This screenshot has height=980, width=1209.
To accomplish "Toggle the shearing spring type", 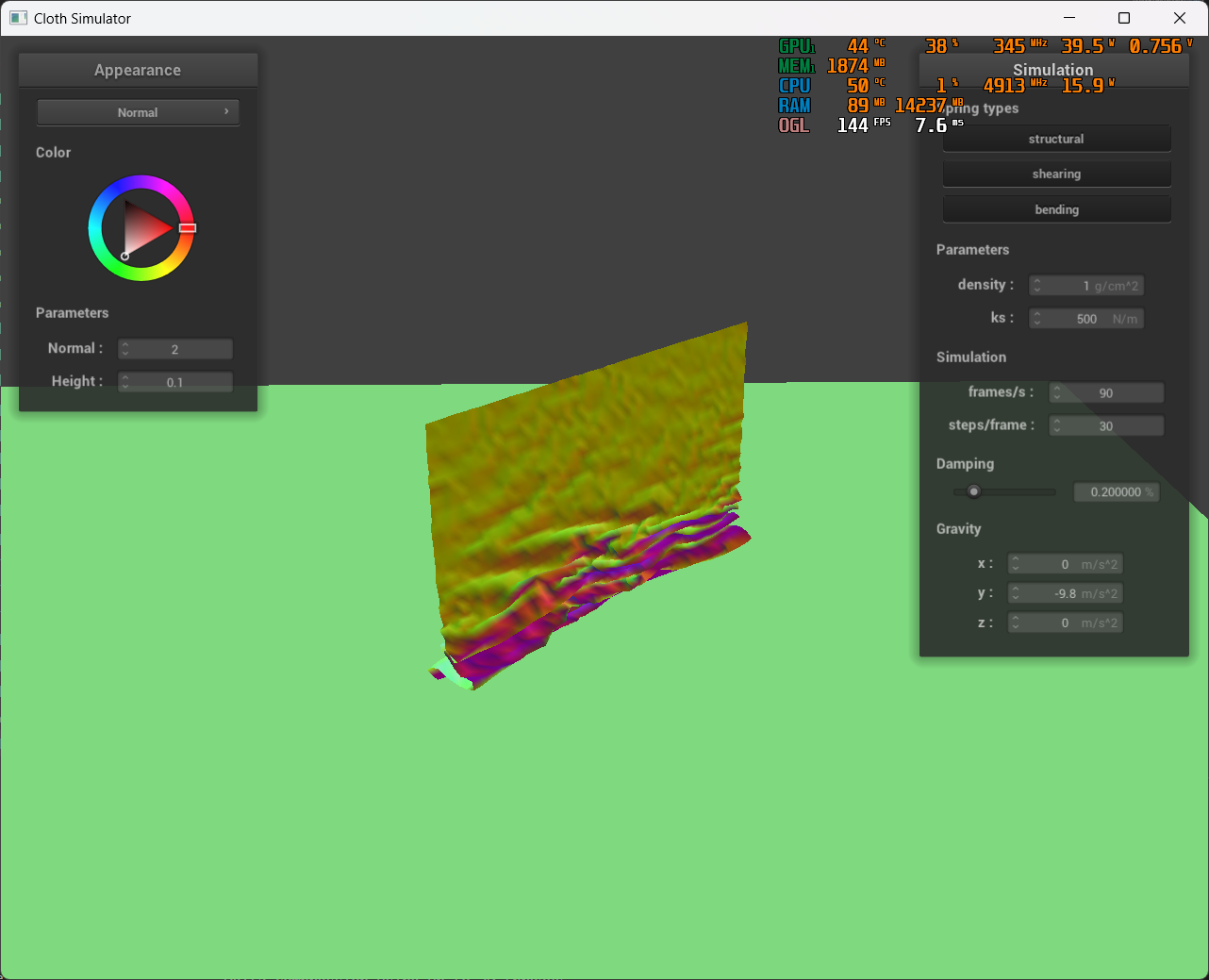I will [x=1056, y=174].
